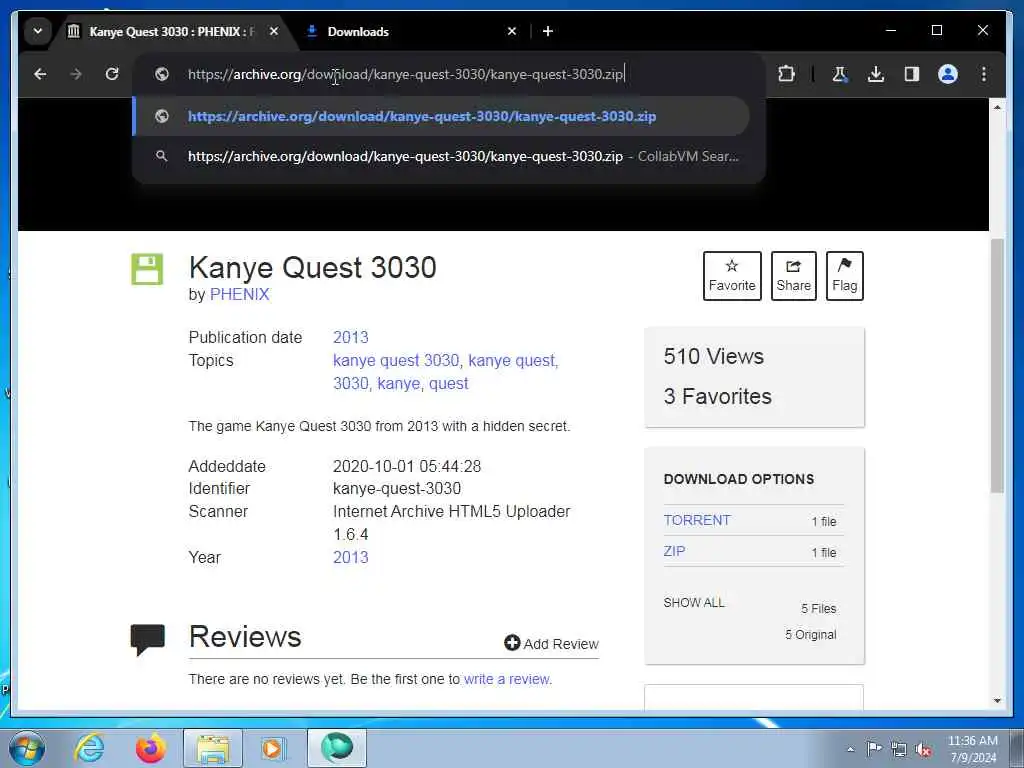The height and width of the screenshot is (768, 1024).
Task: Click the 2013 Year link
Action: [x=351, y=558]
